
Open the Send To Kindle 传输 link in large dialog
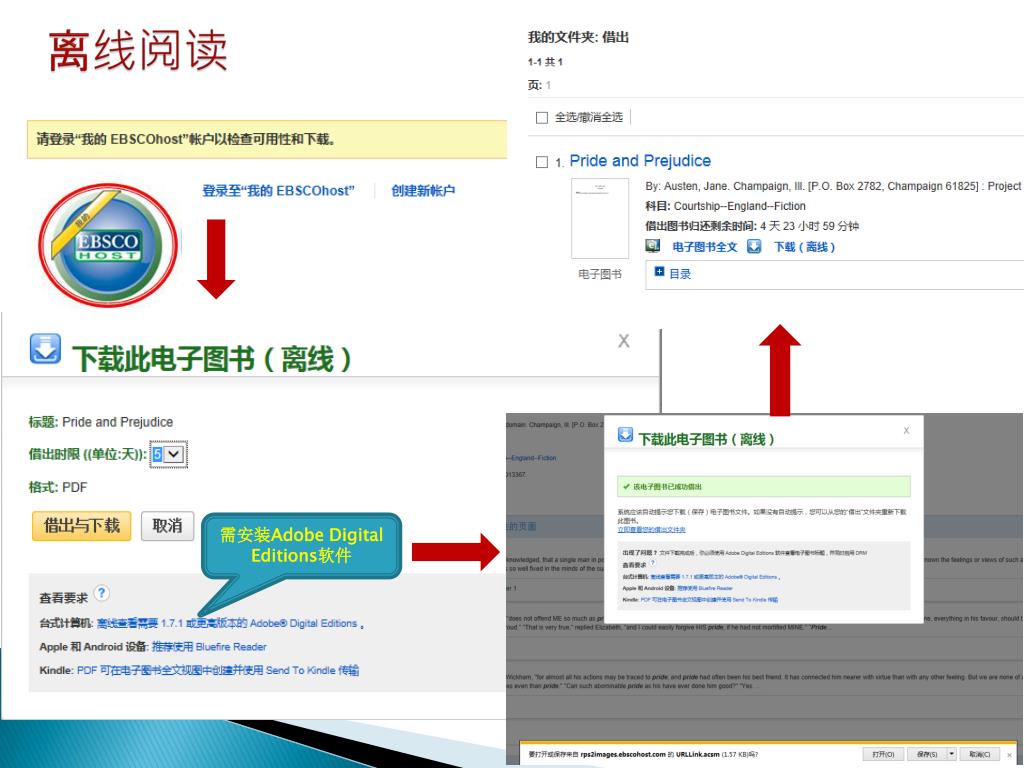(218, 670)
